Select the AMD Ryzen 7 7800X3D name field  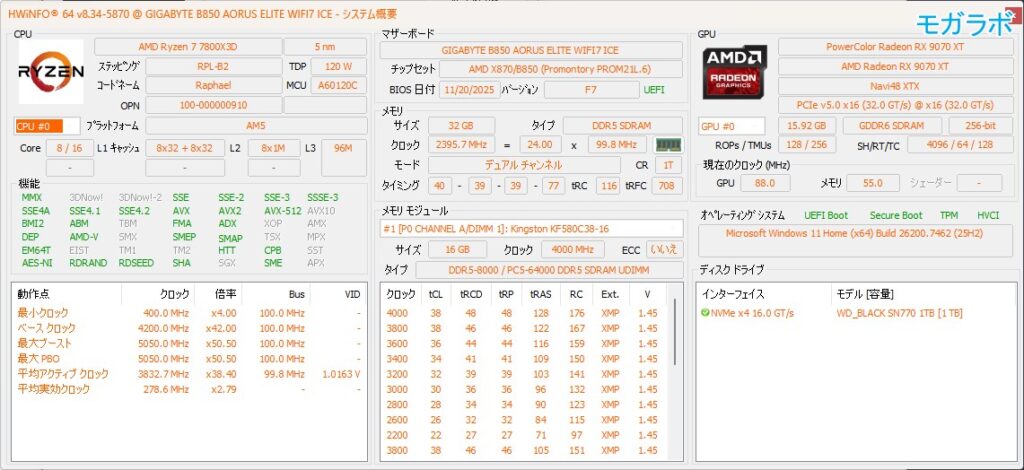coord(189,47)
